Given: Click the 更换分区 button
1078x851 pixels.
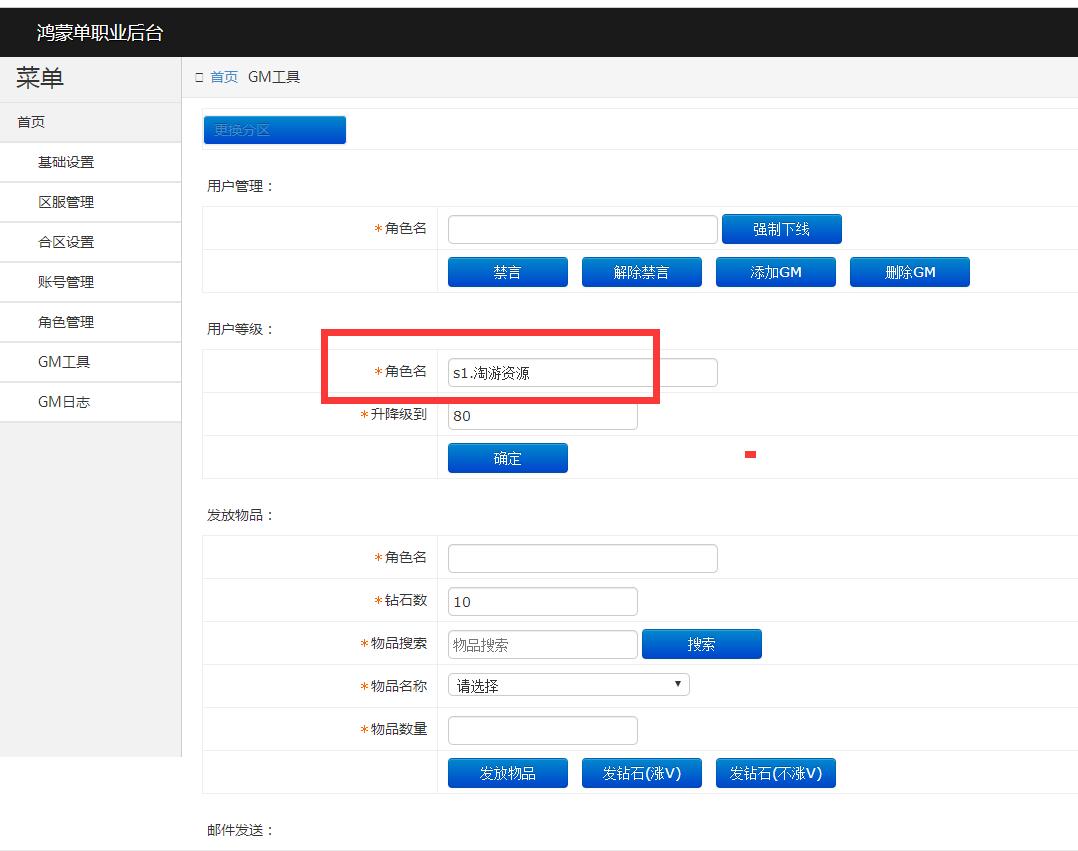Looking at the screenshot, I should (274, 130).
